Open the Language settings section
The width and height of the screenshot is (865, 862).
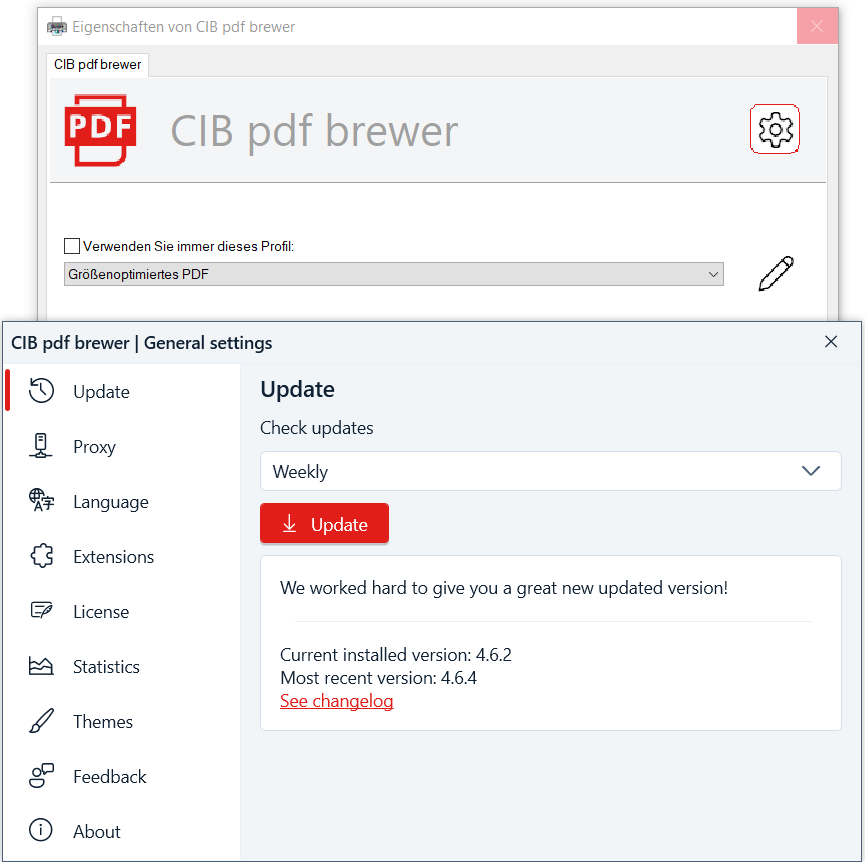click(x=122, y=501)
